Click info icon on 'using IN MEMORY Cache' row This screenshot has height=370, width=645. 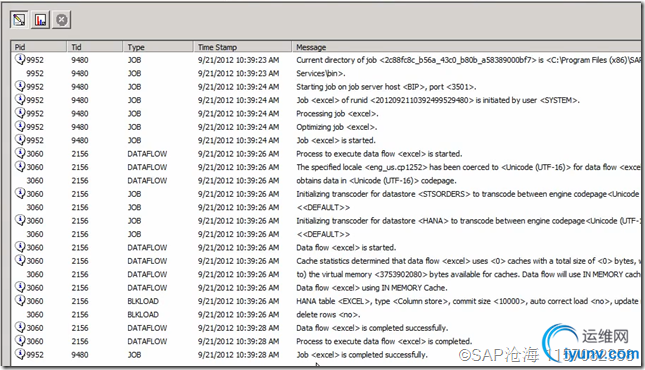tap(20, 287)
